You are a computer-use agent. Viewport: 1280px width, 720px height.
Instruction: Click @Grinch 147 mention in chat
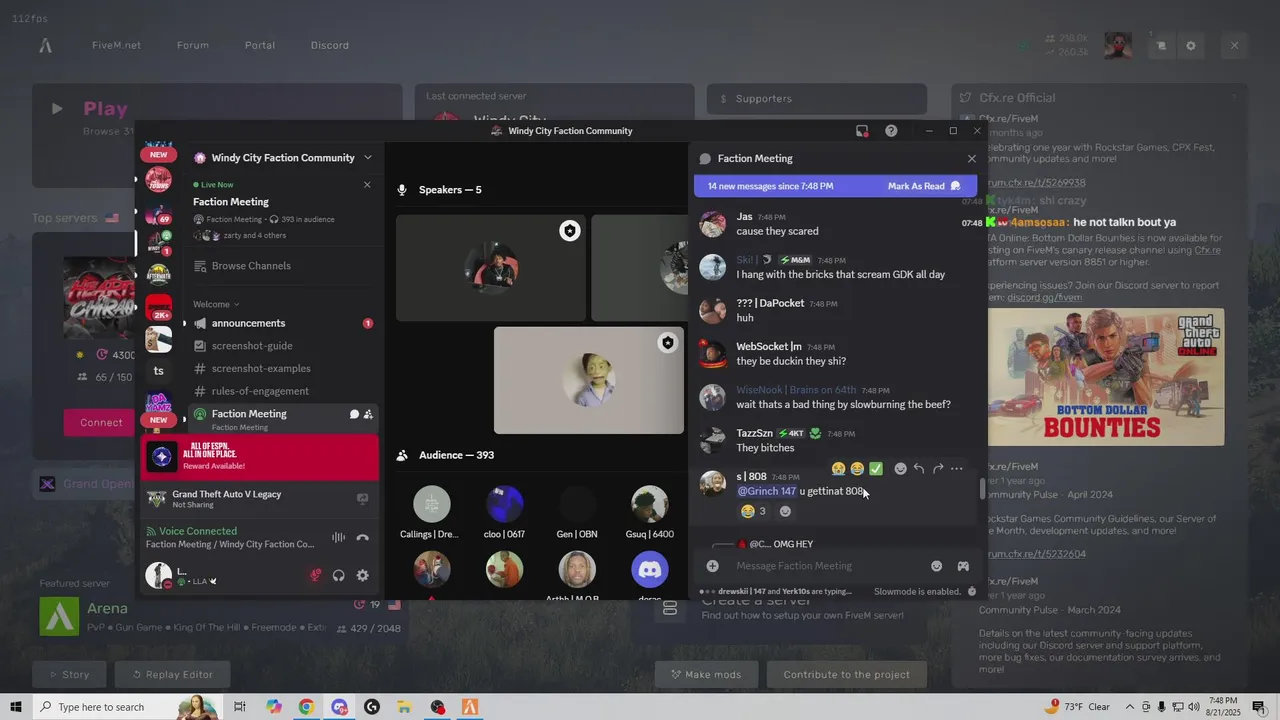[767, 491]
